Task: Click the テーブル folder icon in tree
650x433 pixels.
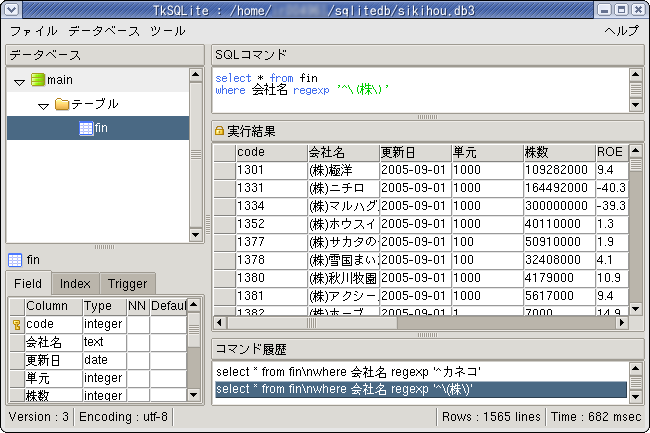Action: pyautogui.click(x=60, y=104)
